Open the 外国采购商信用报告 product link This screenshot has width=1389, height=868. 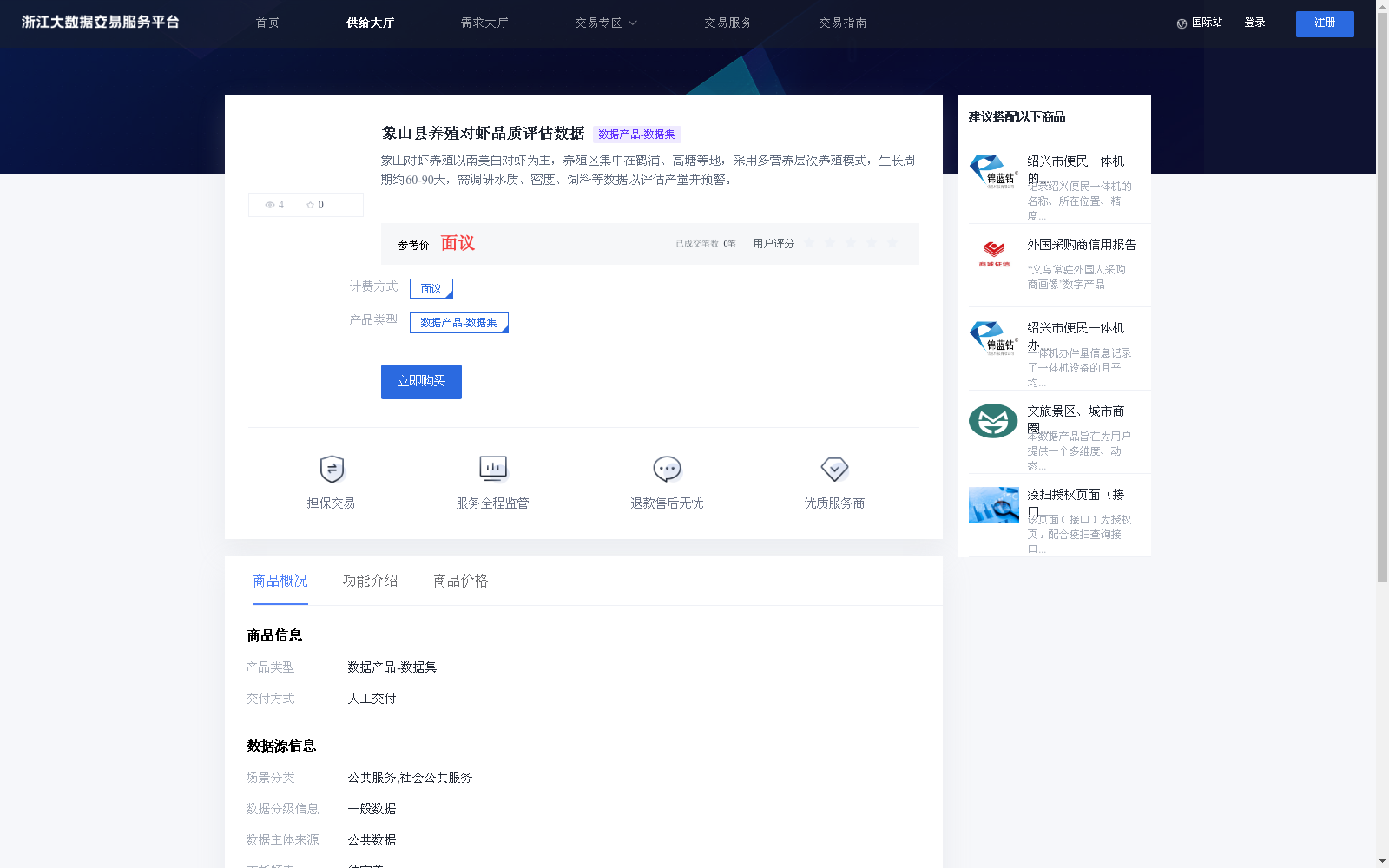click(x=1082, y=245)
